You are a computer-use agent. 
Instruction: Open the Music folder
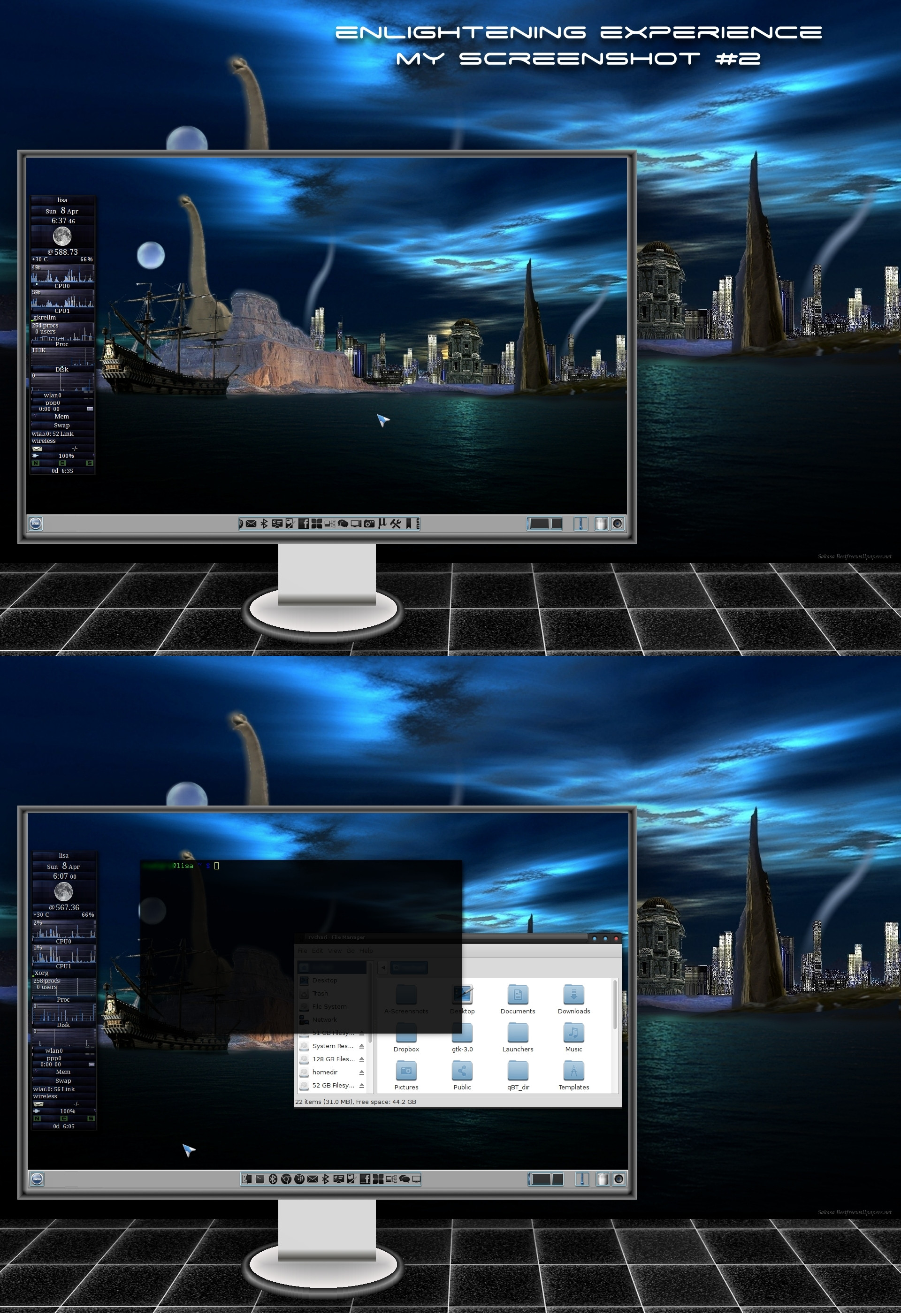coord(573,1038)
